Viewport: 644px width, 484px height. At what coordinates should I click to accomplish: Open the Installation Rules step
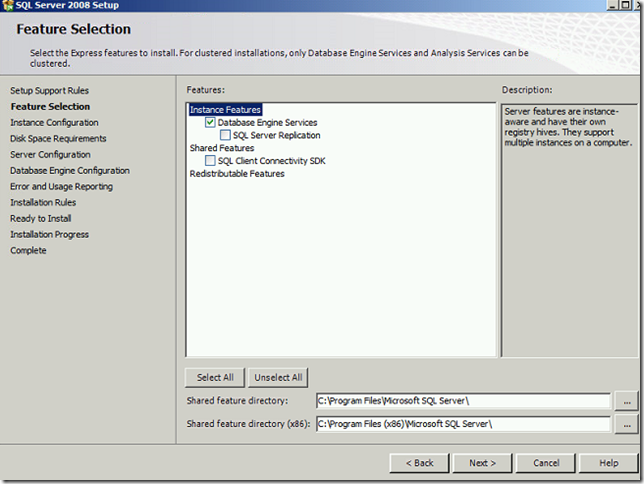click(43, 203)
